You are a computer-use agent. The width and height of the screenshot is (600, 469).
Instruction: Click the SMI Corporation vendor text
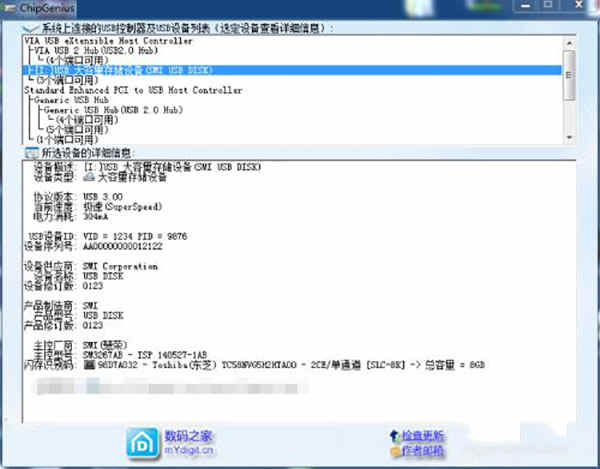pos(120,267)
